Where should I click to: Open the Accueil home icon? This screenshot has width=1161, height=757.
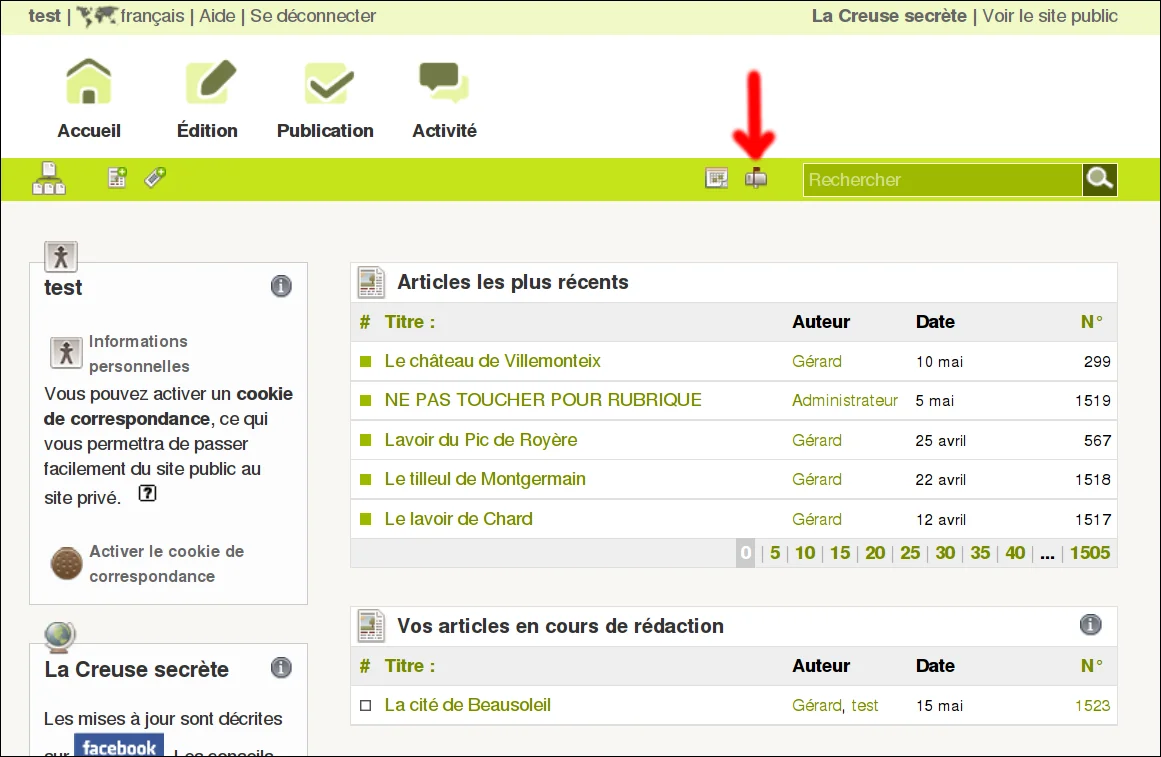pos(89,81)
